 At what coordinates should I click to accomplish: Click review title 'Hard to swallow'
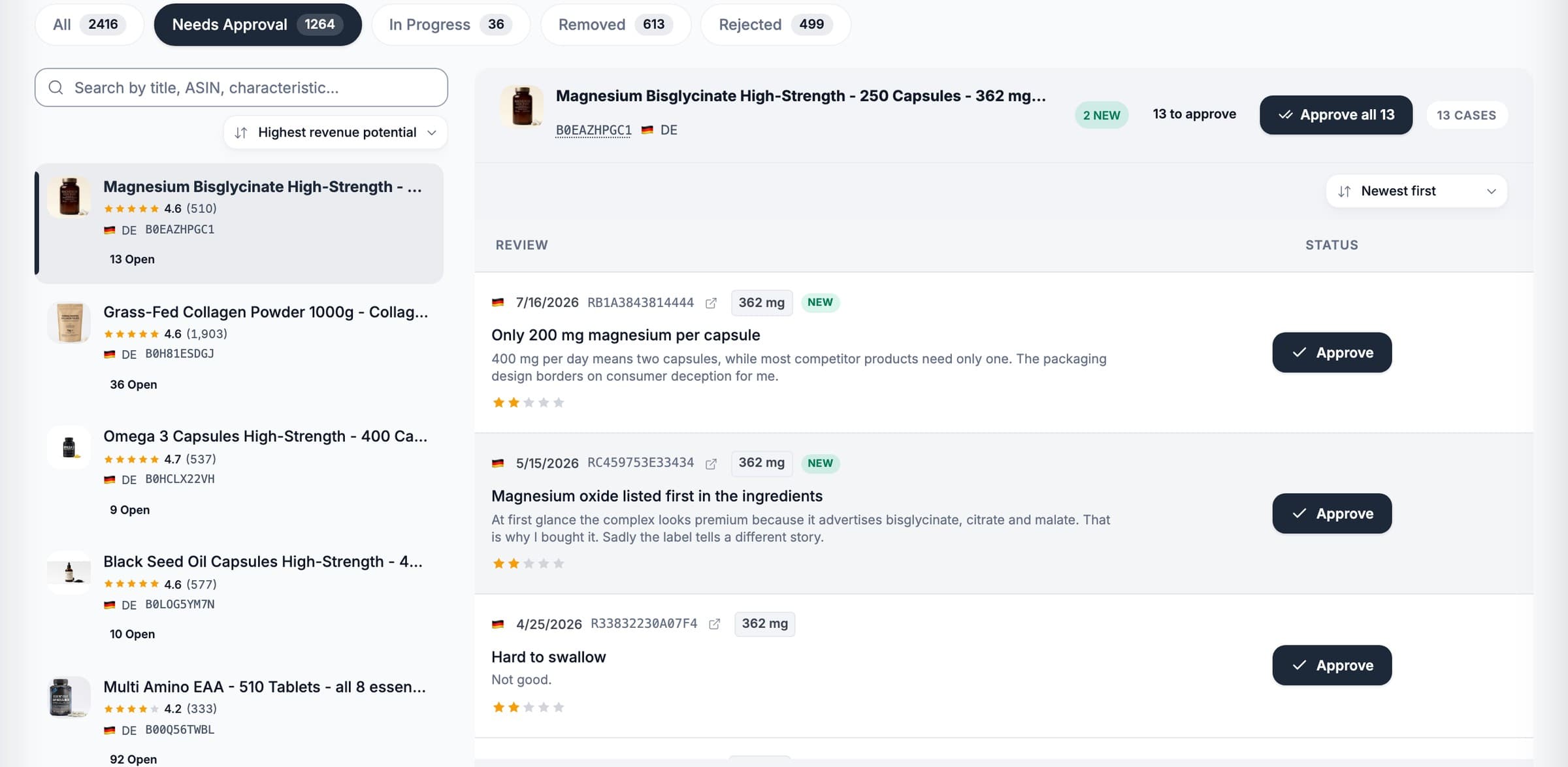(548, 657)
